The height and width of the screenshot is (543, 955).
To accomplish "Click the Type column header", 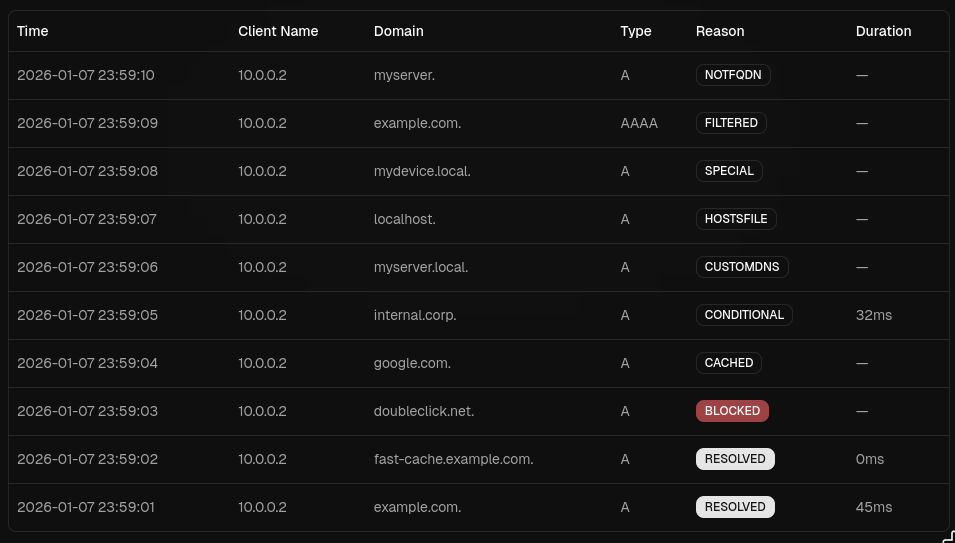I will click(635, 31).
